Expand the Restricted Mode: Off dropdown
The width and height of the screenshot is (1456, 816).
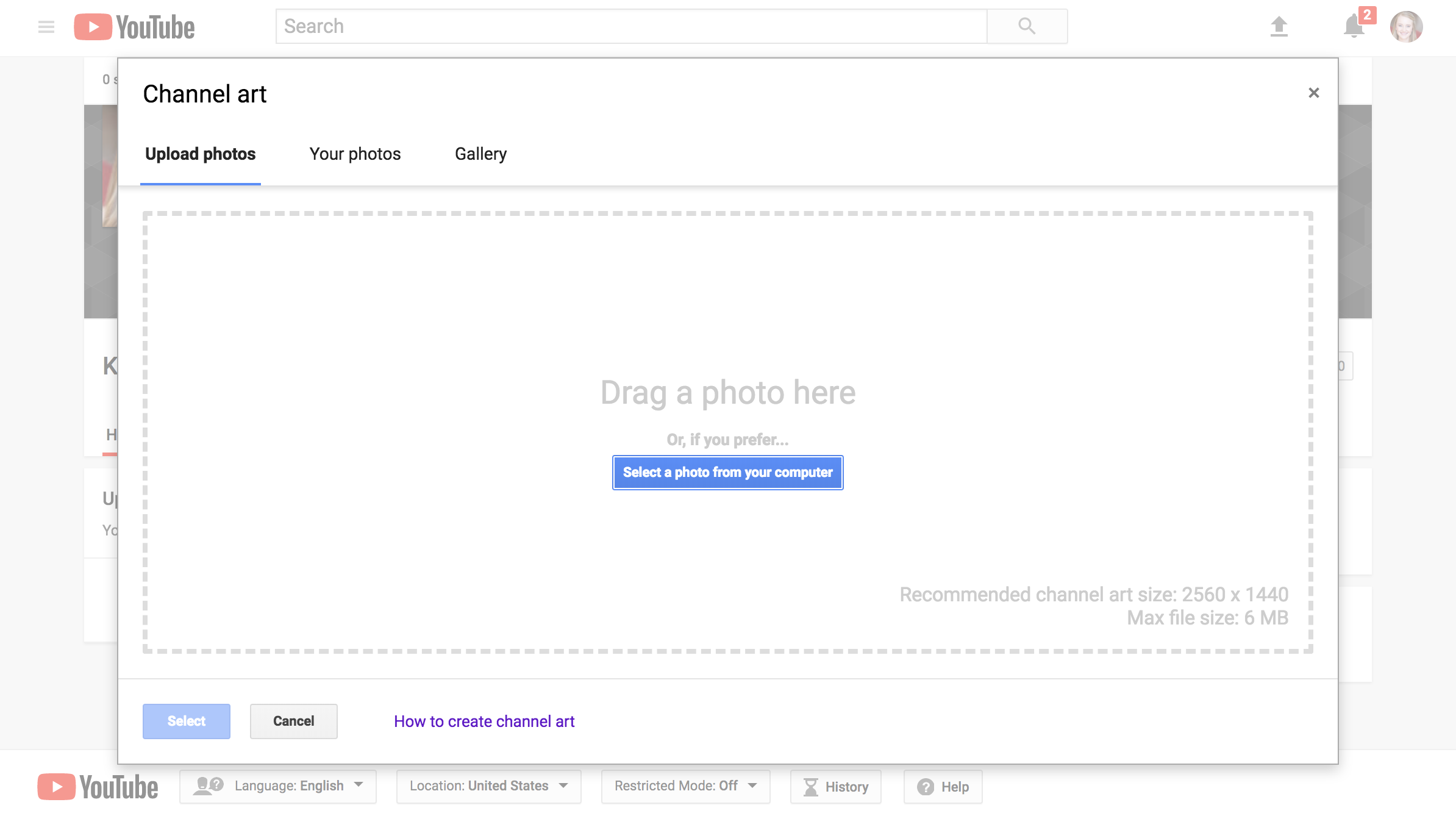pyautogui.click(x=685, y=786)
